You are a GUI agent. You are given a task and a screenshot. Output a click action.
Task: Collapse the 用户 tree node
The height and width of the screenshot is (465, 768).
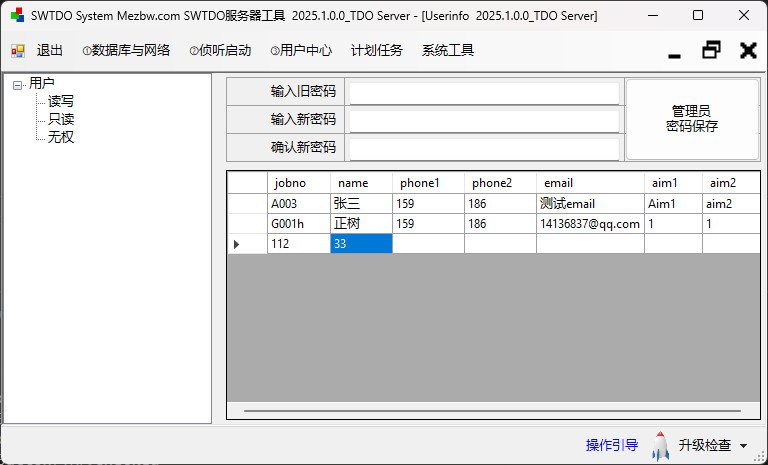[18, 84]
